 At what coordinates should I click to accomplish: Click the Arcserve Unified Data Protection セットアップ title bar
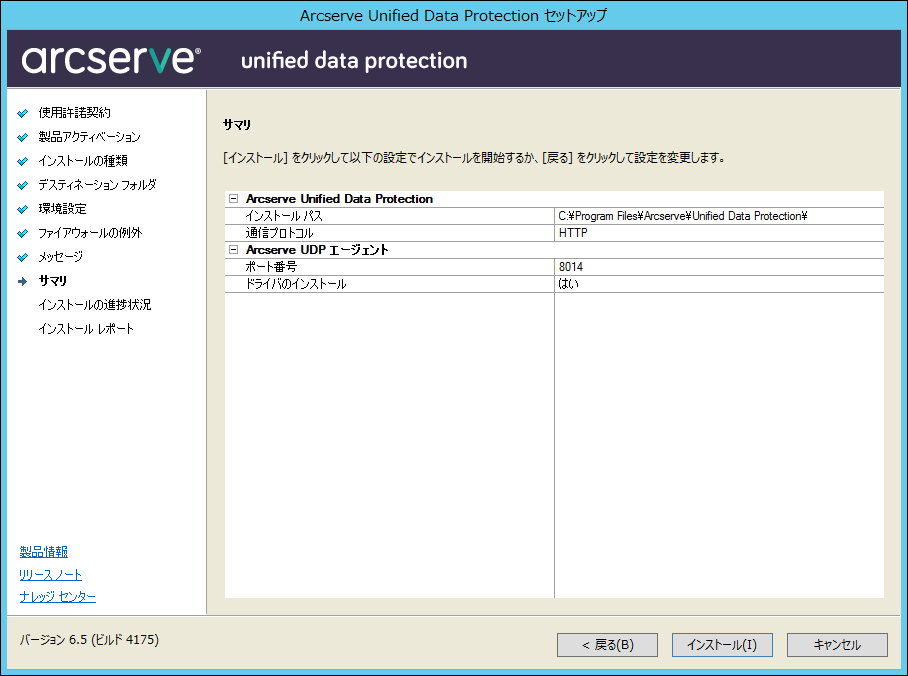pyautogui.click(x=453, y=16)
